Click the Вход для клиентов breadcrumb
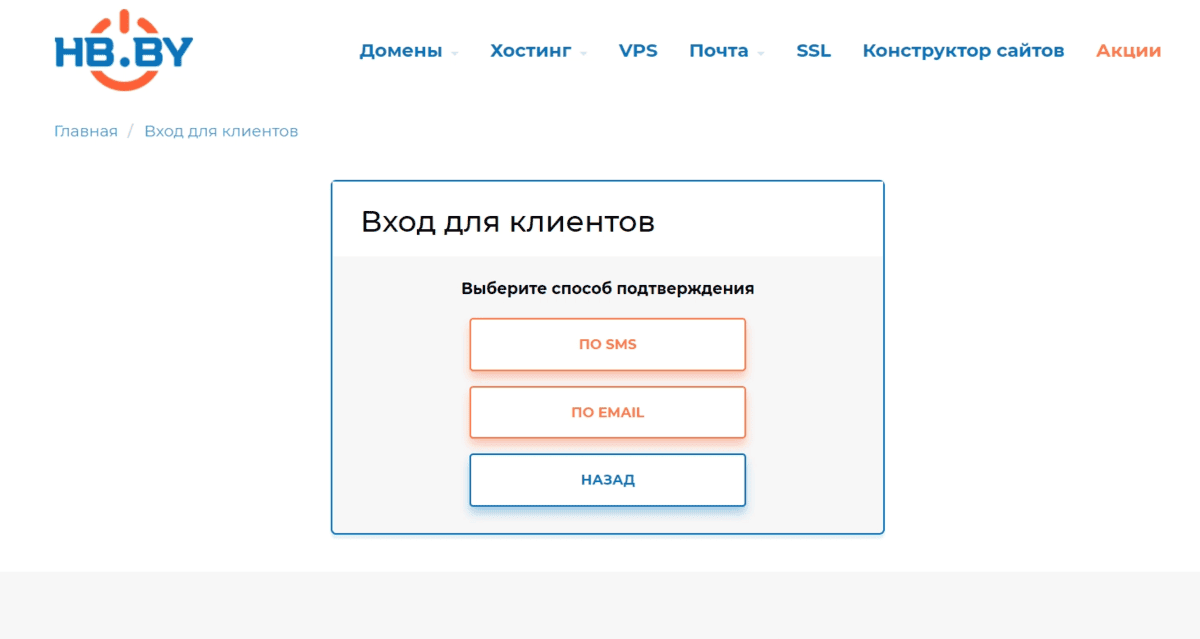 [x=221, y=131]
